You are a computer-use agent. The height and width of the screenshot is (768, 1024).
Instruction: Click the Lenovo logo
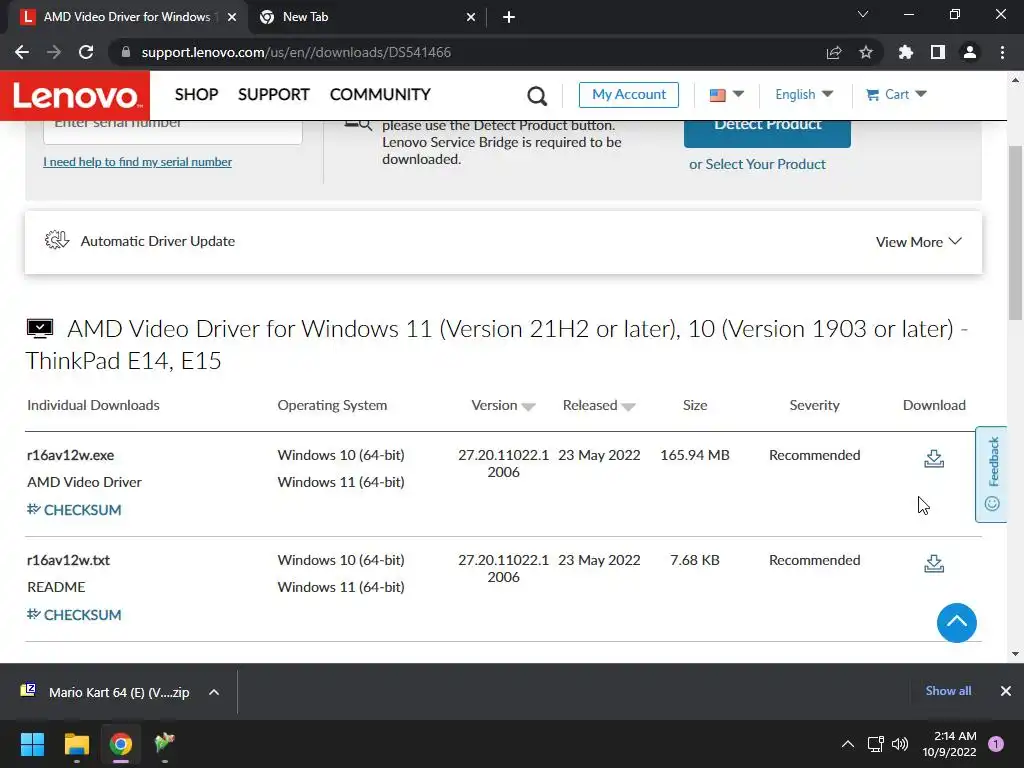[75, 96]
